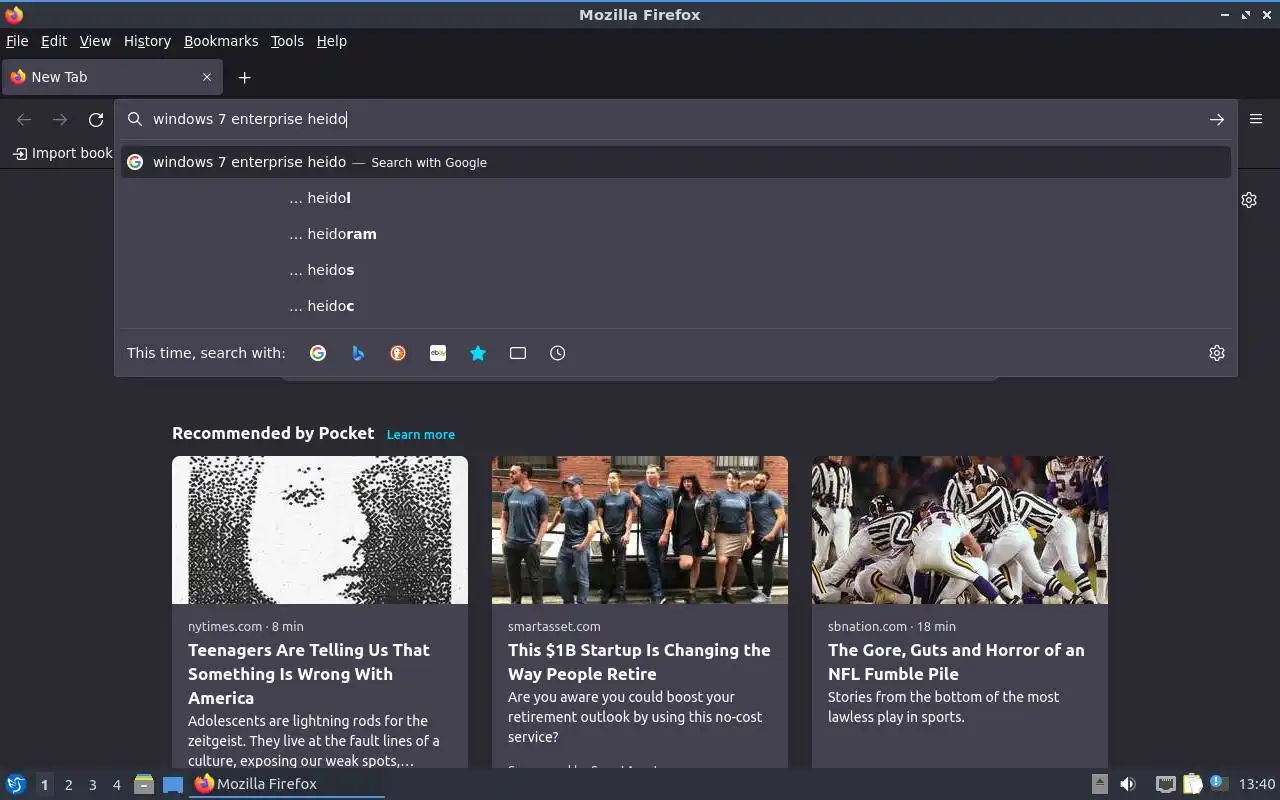1280x800 pixels.
Task: Open the volume speaker tray icon
Action: tap(1128, 784)
